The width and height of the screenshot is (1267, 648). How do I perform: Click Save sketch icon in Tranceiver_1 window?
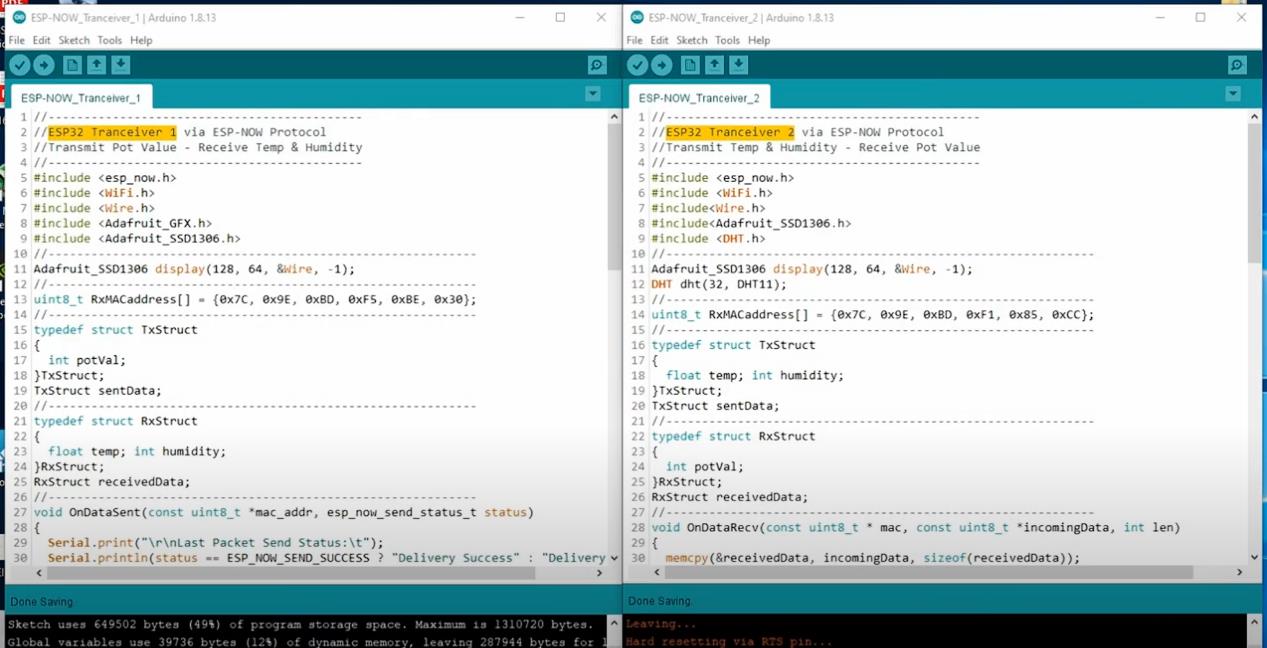(120, 65)
